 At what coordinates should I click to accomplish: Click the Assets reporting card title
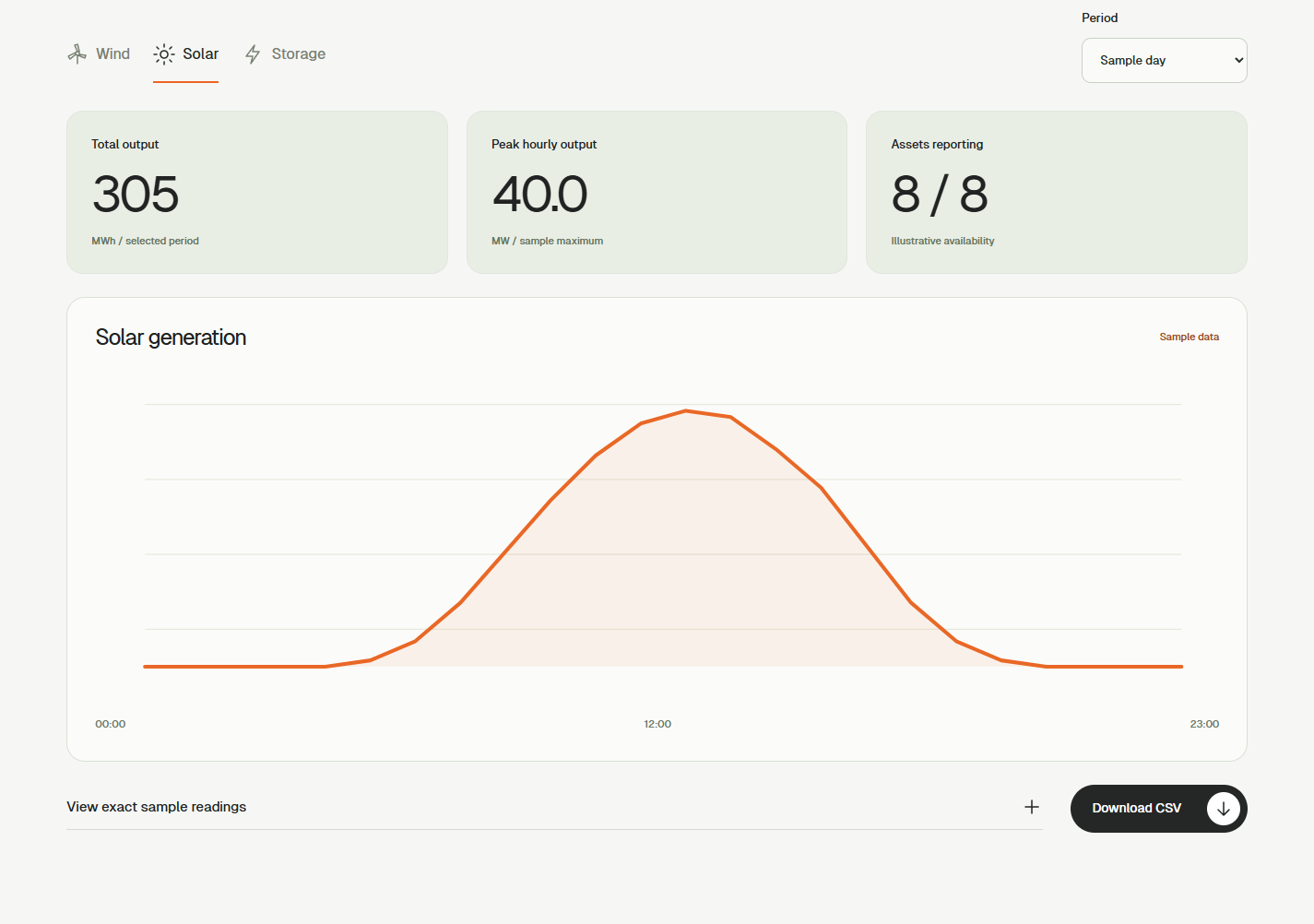[x=937, y=145]
